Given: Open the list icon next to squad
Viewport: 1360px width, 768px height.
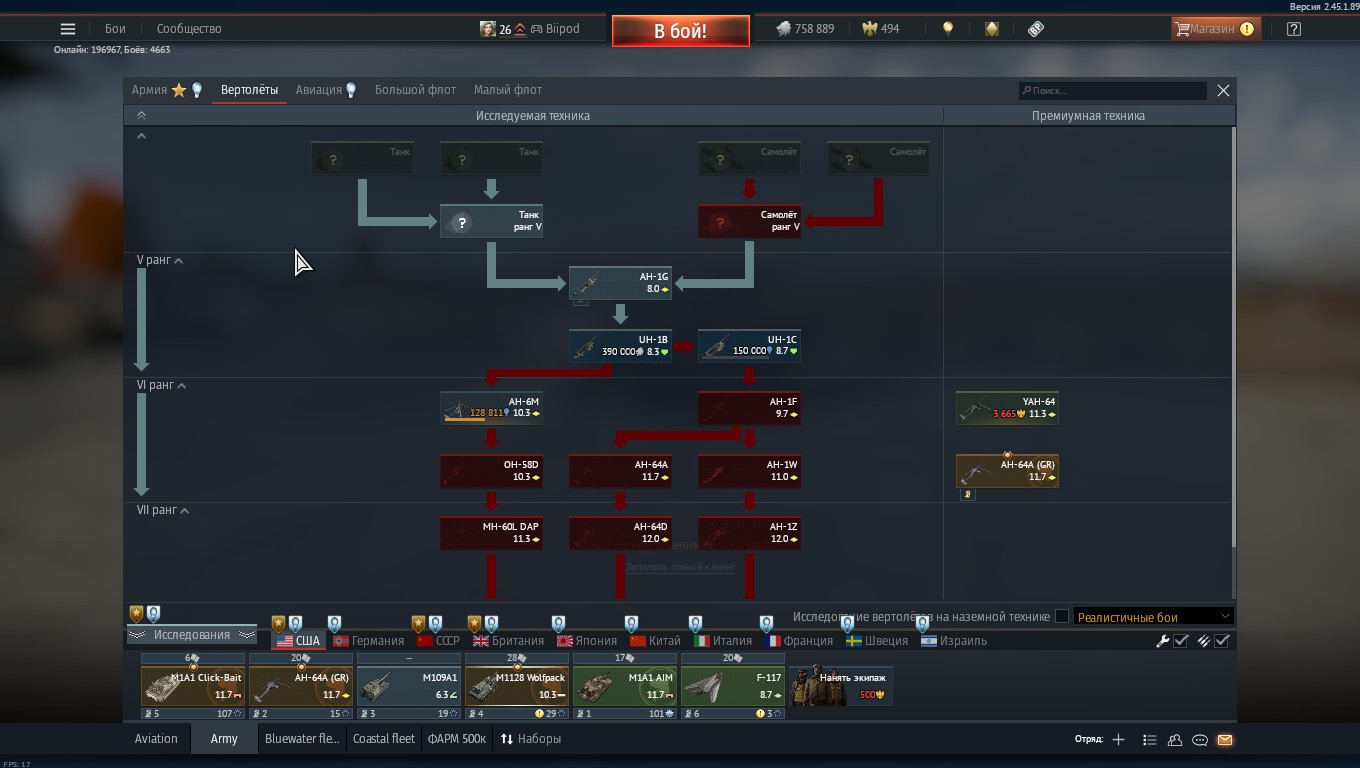Looking at the screenshot, I should (1149, 740).
